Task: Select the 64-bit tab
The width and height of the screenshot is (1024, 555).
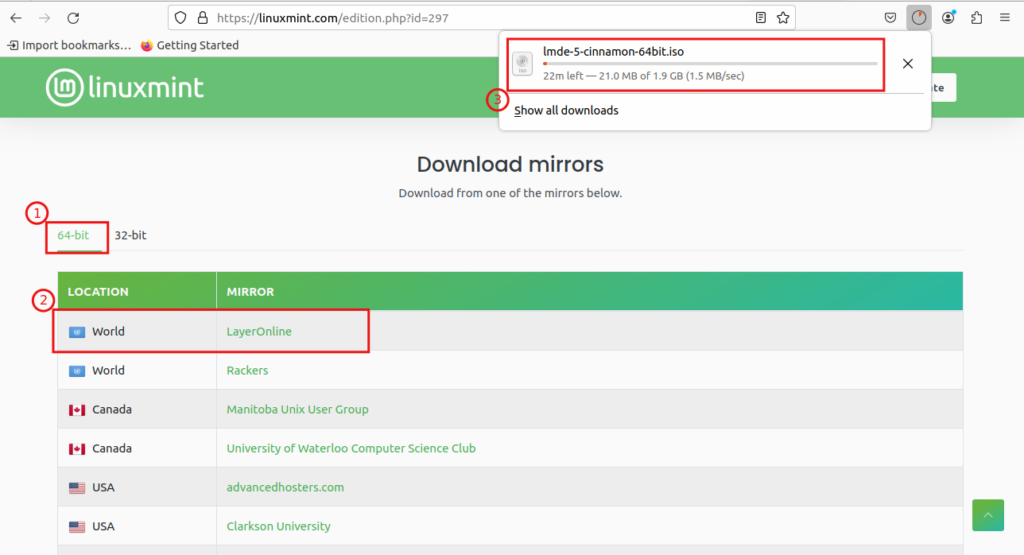Action: coord(73,235)
